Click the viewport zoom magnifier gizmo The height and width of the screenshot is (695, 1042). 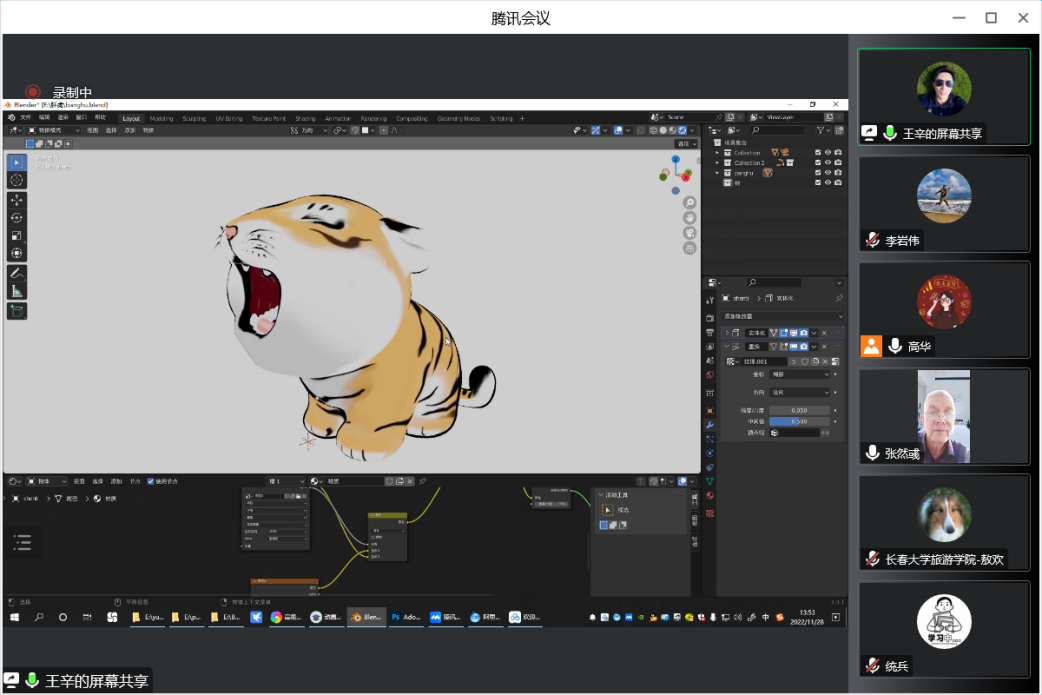pos(690,202)
